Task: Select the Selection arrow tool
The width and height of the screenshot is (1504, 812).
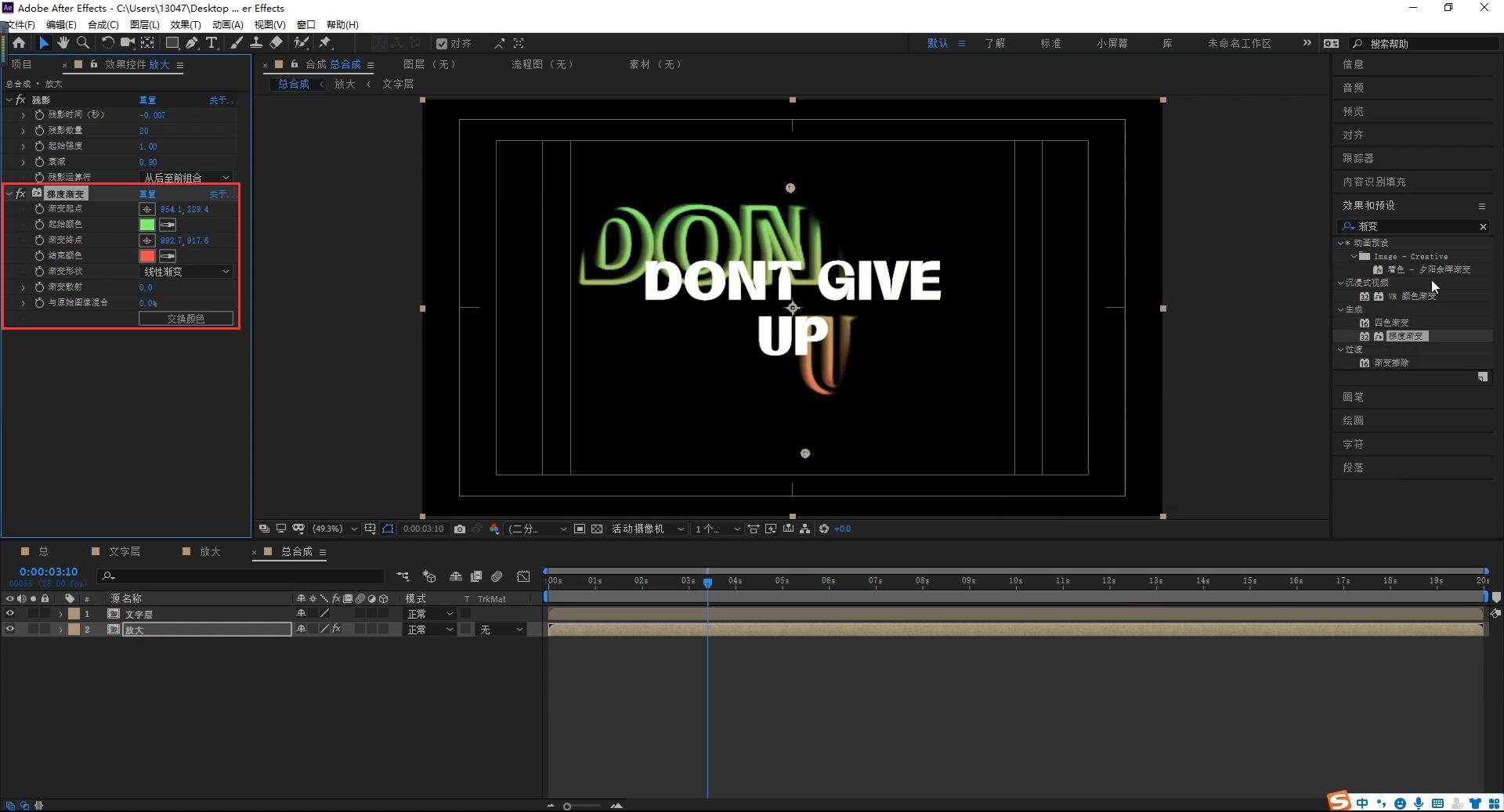Action: 44,43
